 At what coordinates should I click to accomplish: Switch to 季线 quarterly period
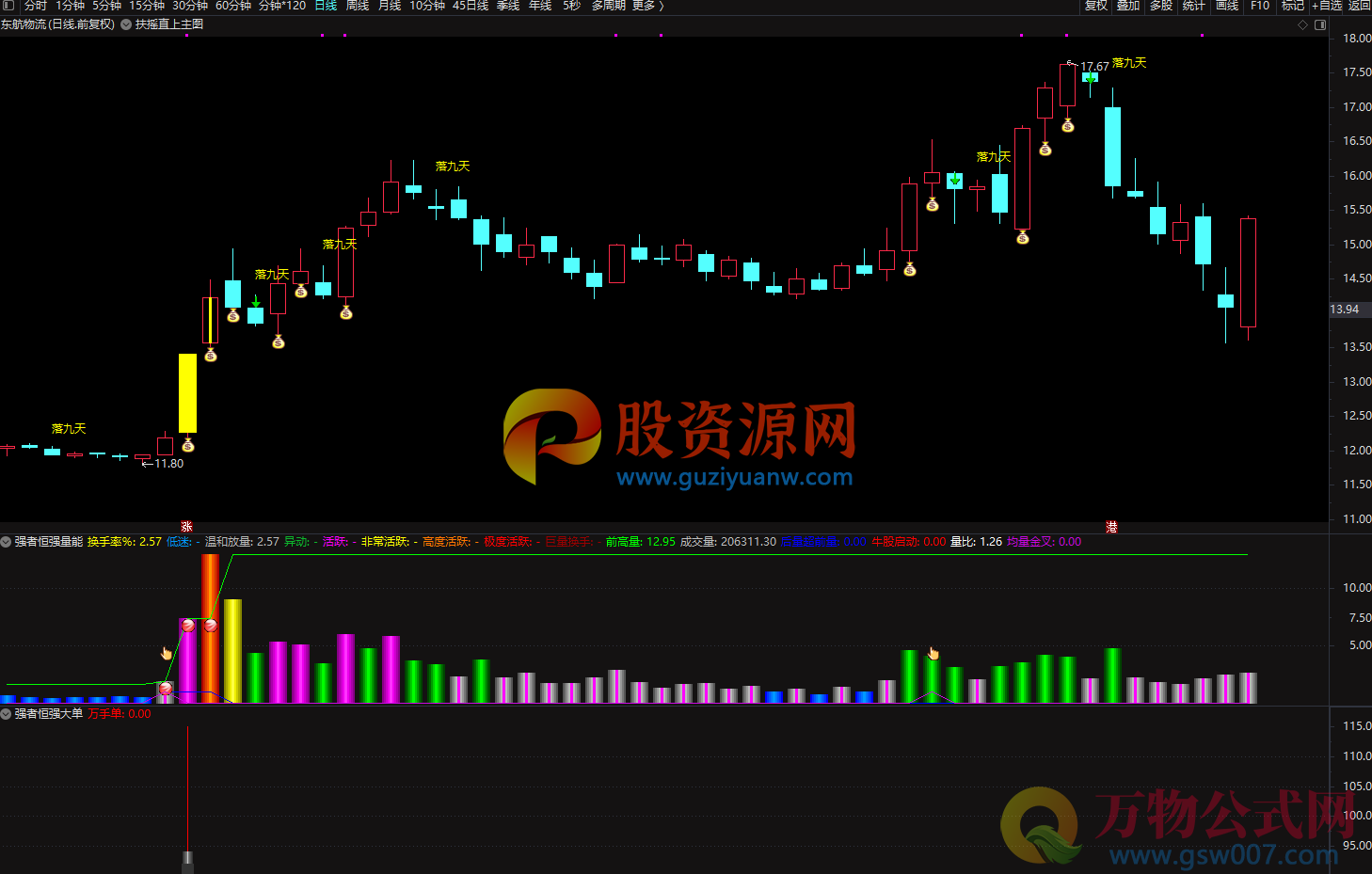point(508,5)
